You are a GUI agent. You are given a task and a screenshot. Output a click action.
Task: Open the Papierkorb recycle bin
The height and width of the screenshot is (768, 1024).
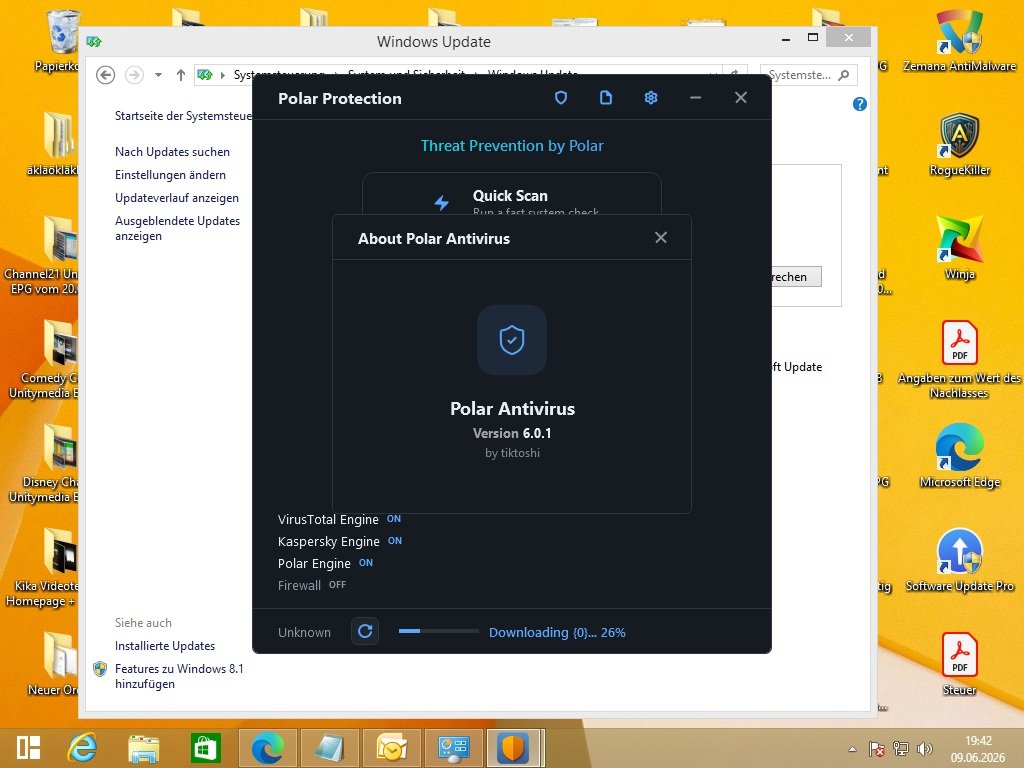[63, 40]
